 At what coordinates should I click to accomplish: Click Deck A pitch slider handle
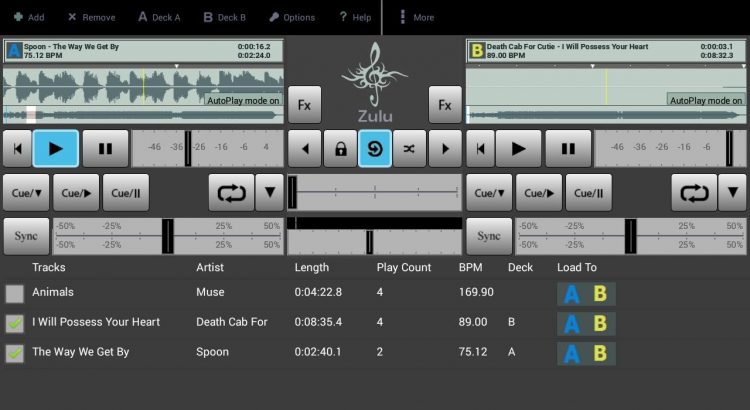168,236
